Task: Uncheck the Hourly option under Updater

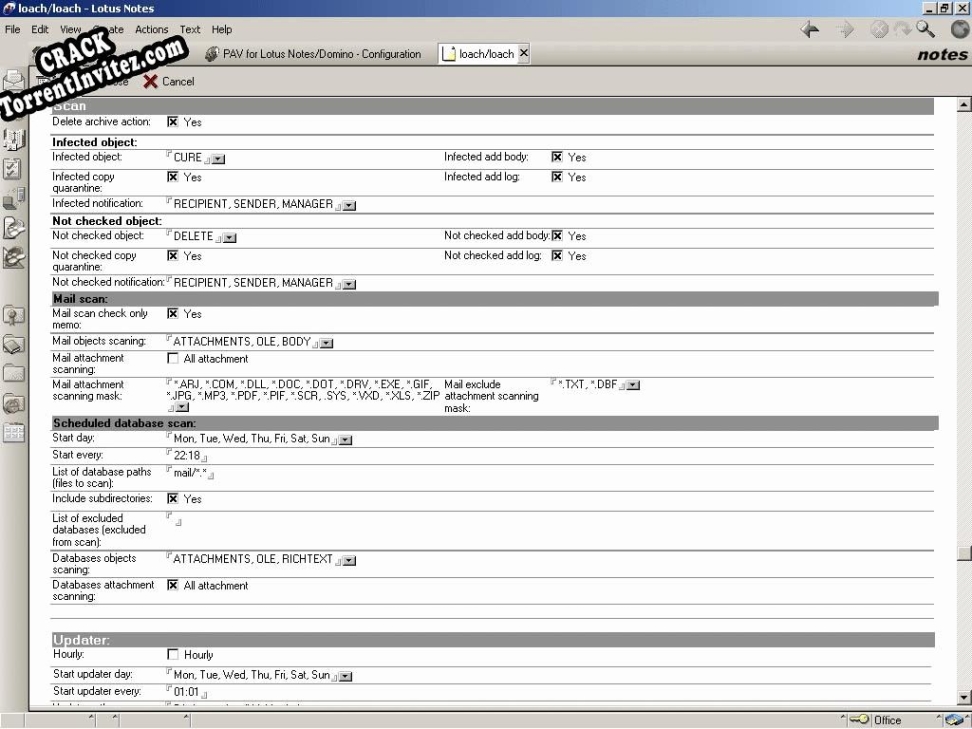Action: tap(174, 654)
